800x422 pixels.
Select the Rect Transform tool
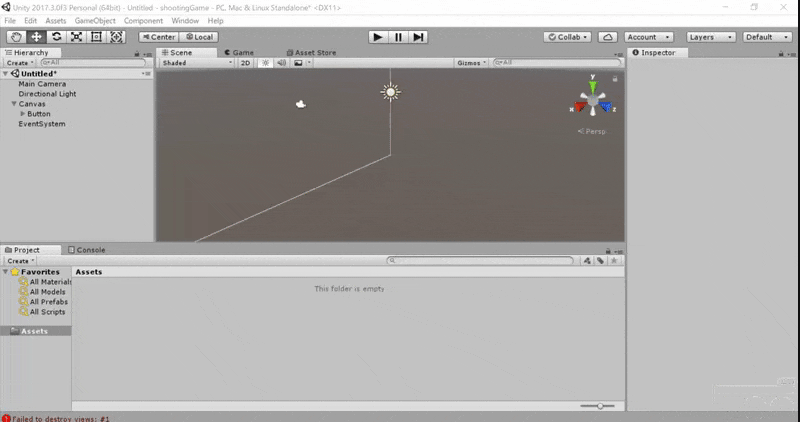click(x=96, y=37)
